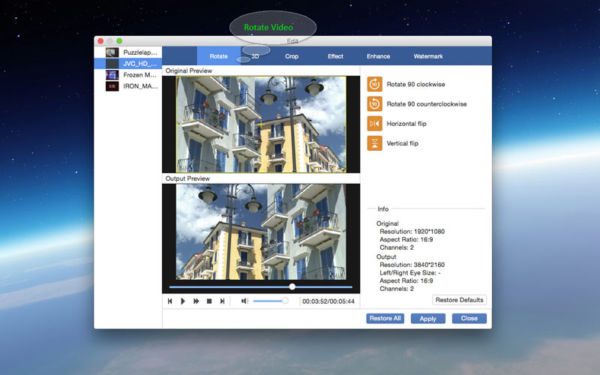The width and height of the screenshot is (600, 375).
Task: Click the Original Preview video frame
Action: click(261, 124)
